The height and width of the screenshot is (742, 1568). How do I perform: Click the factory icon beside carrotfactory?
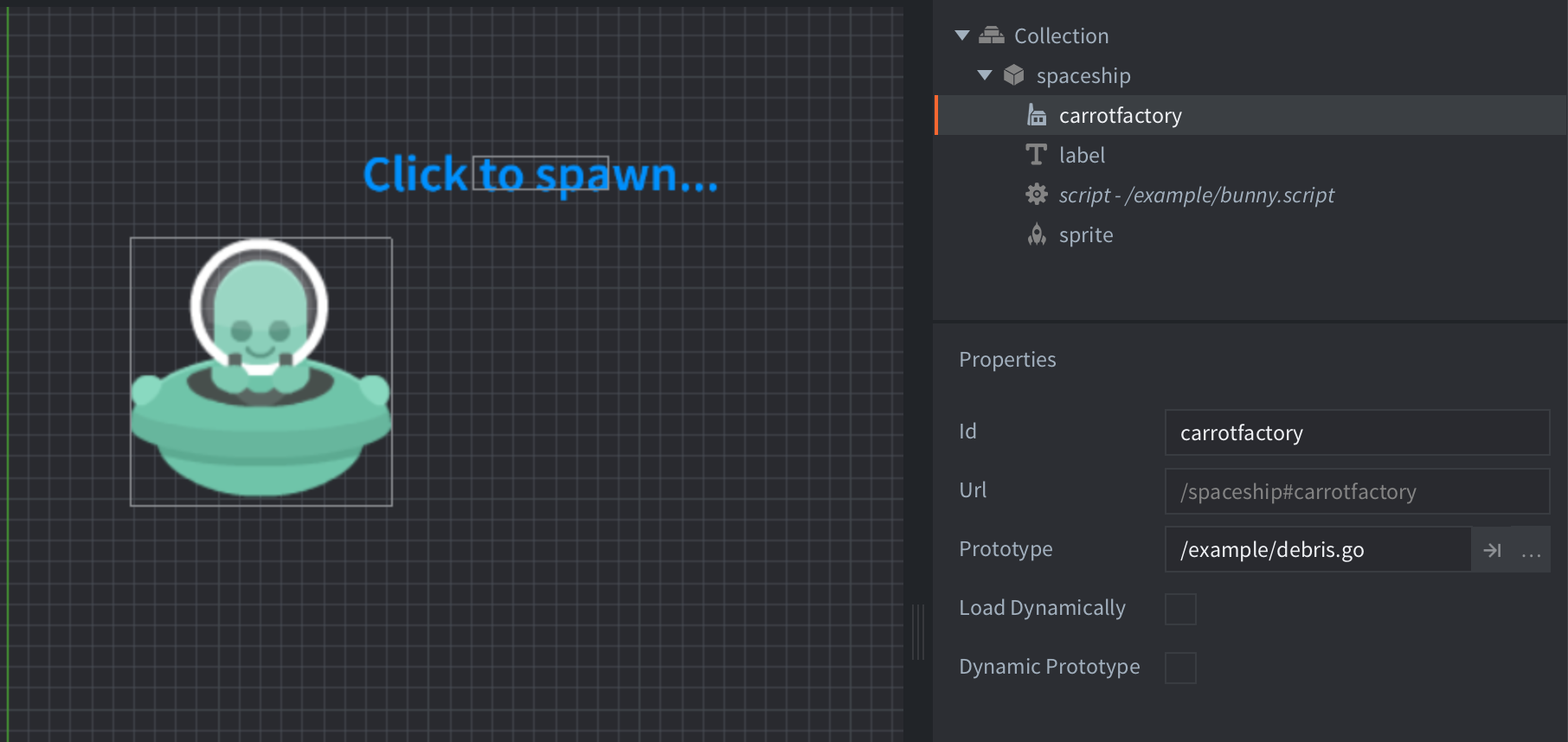[x=1036, y=115]
